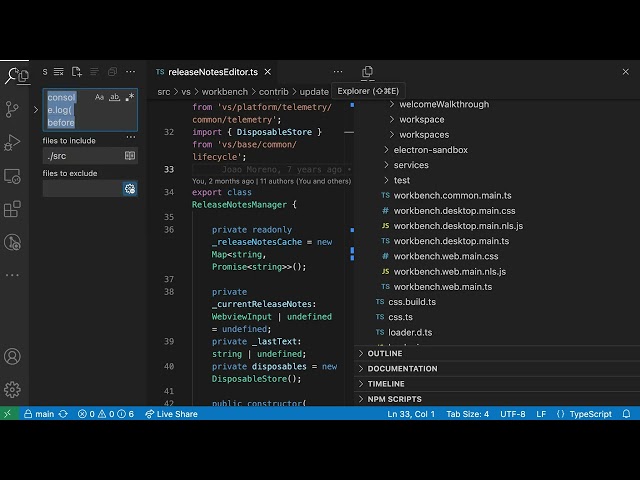Open the Accounts menu

coord(12,356)
